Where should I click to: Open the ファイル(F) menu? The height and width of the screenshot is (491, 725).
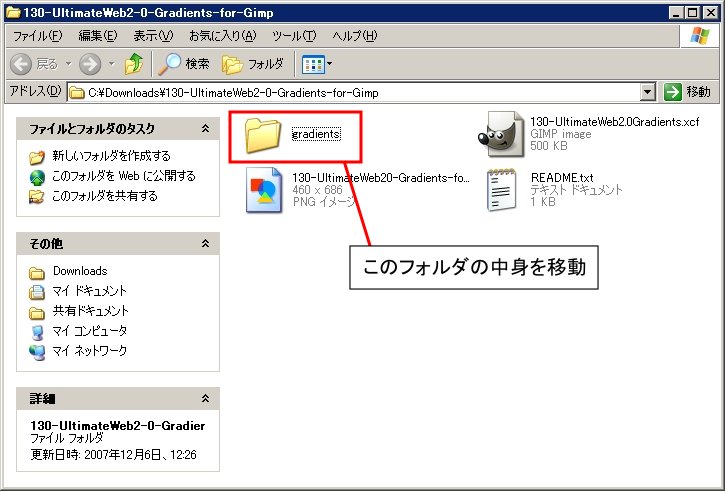(x=37, y=36)
